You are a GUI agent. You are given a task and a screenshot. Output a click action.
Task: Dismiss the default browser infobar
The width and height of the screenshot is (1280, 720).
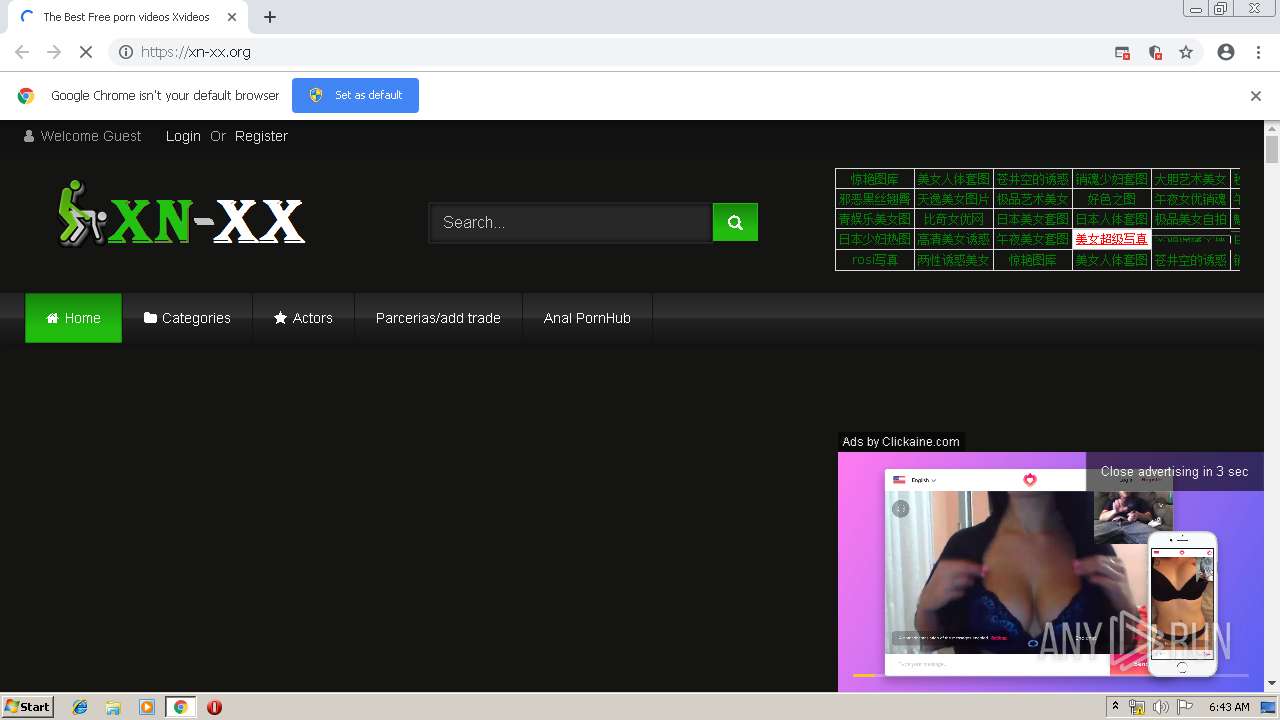point(1255,96)
